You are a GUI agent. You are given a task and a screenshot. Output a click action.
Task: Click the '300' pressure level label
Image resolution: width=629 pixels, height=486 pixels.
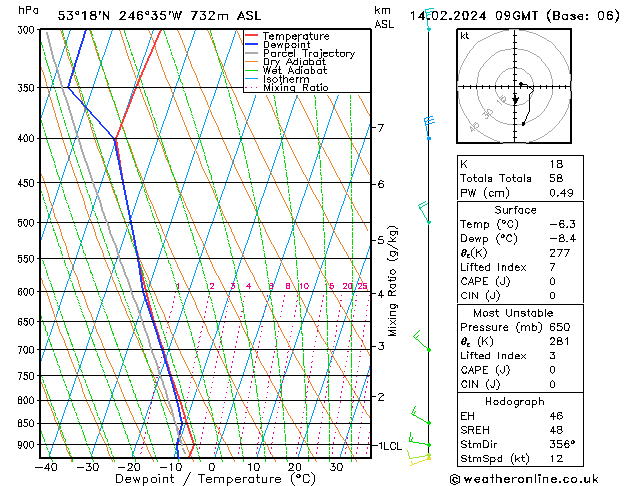coord(28,30)
